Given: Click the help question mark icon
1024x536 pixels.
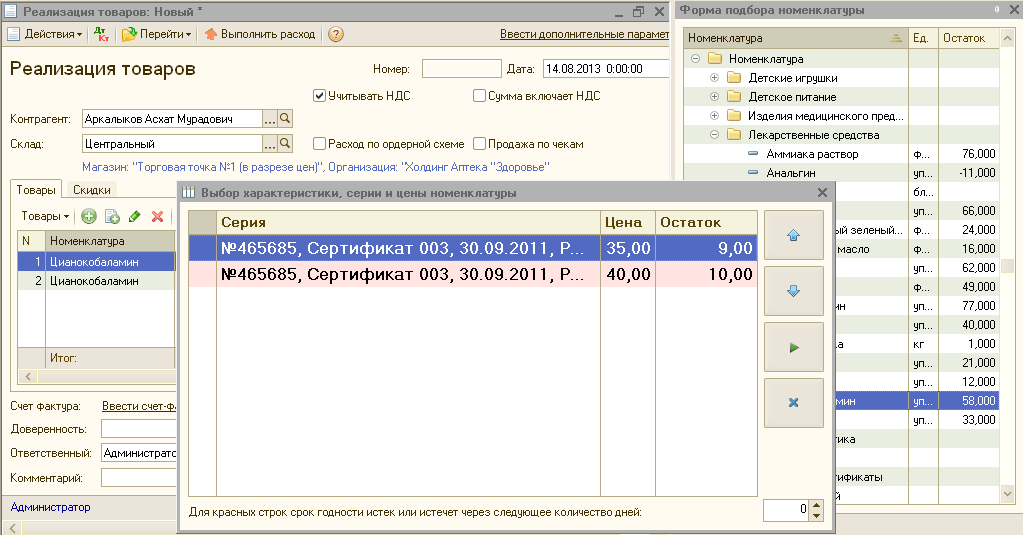Looking at the screenshot, I should click(x=336, y=34).
